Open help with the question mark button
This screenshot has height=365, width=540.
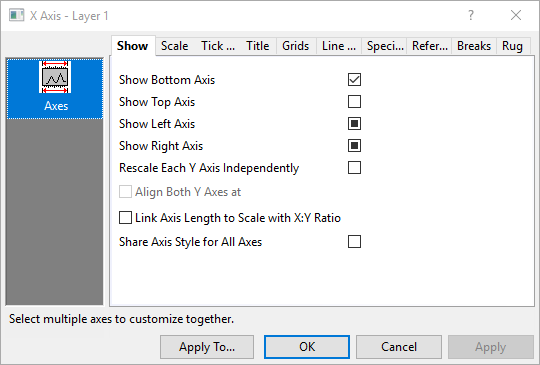coord(471,15)
